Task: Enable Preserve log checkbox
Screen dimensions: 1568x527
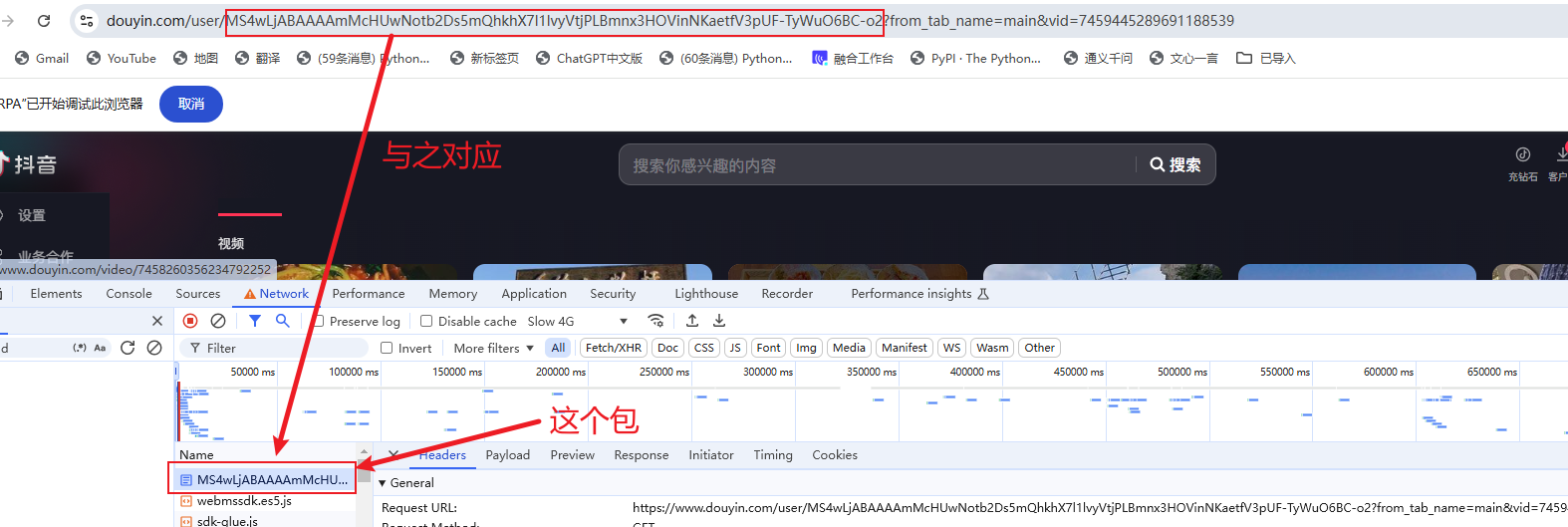Action: [319, 322]
